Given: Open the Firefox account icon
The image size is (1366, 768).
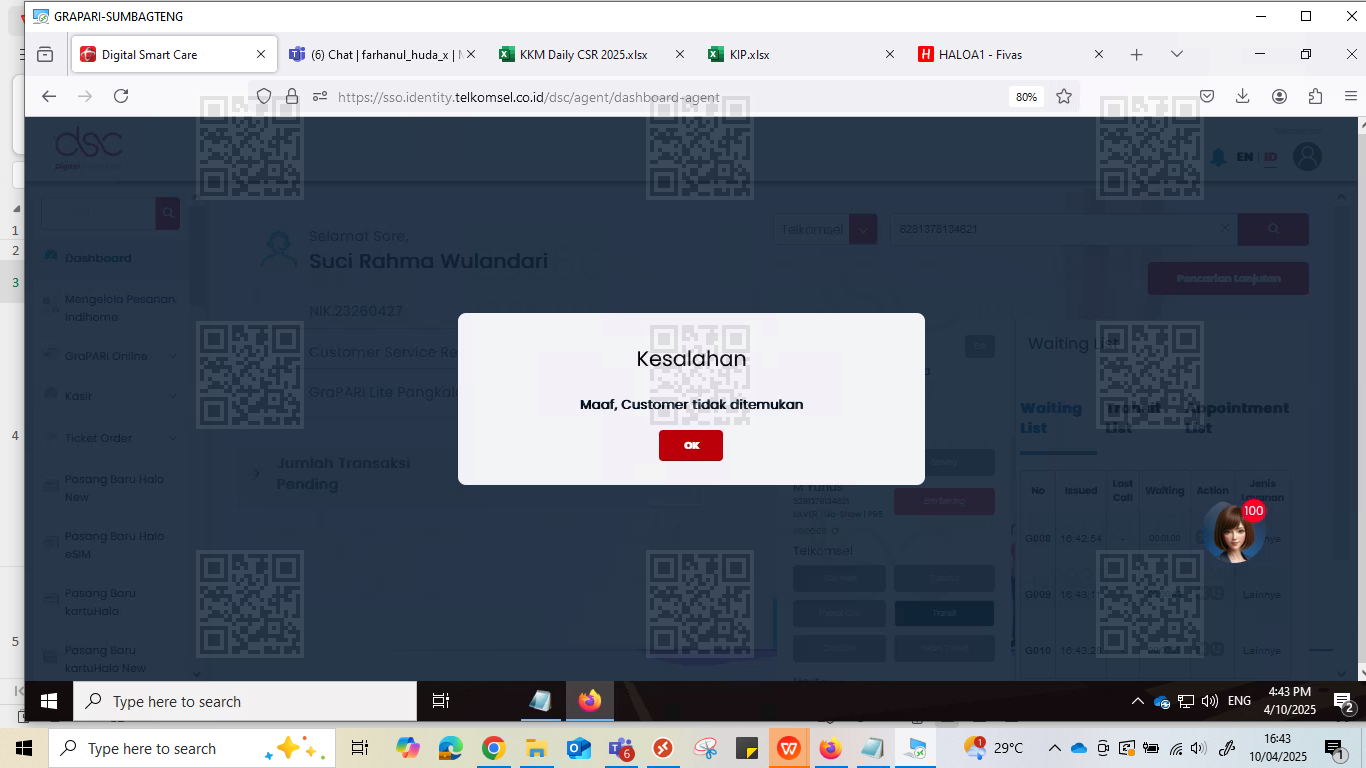Looking at the screenshot, I should [x=1279, y=96].
